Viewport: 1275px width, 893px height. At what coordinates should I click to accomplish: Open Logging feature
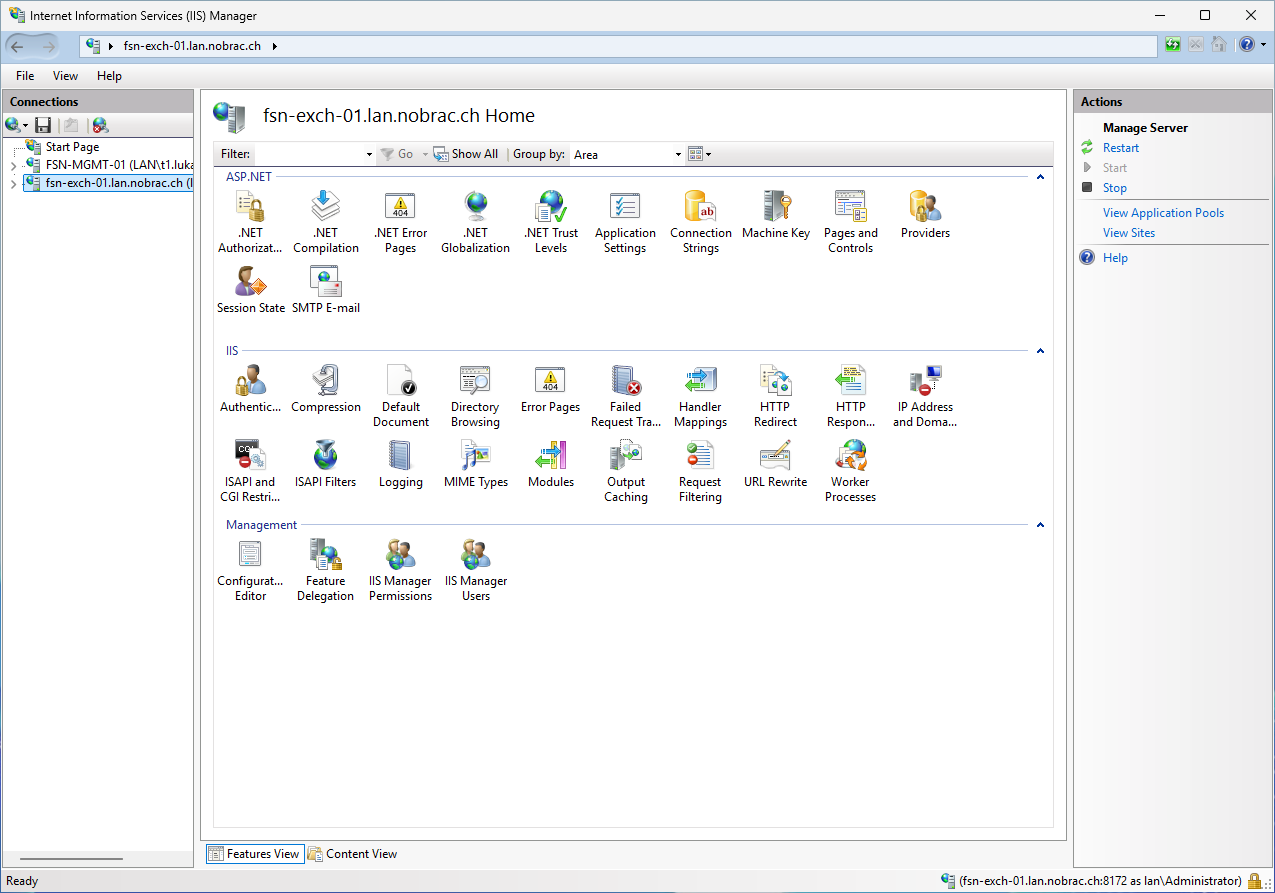(400, 464)
